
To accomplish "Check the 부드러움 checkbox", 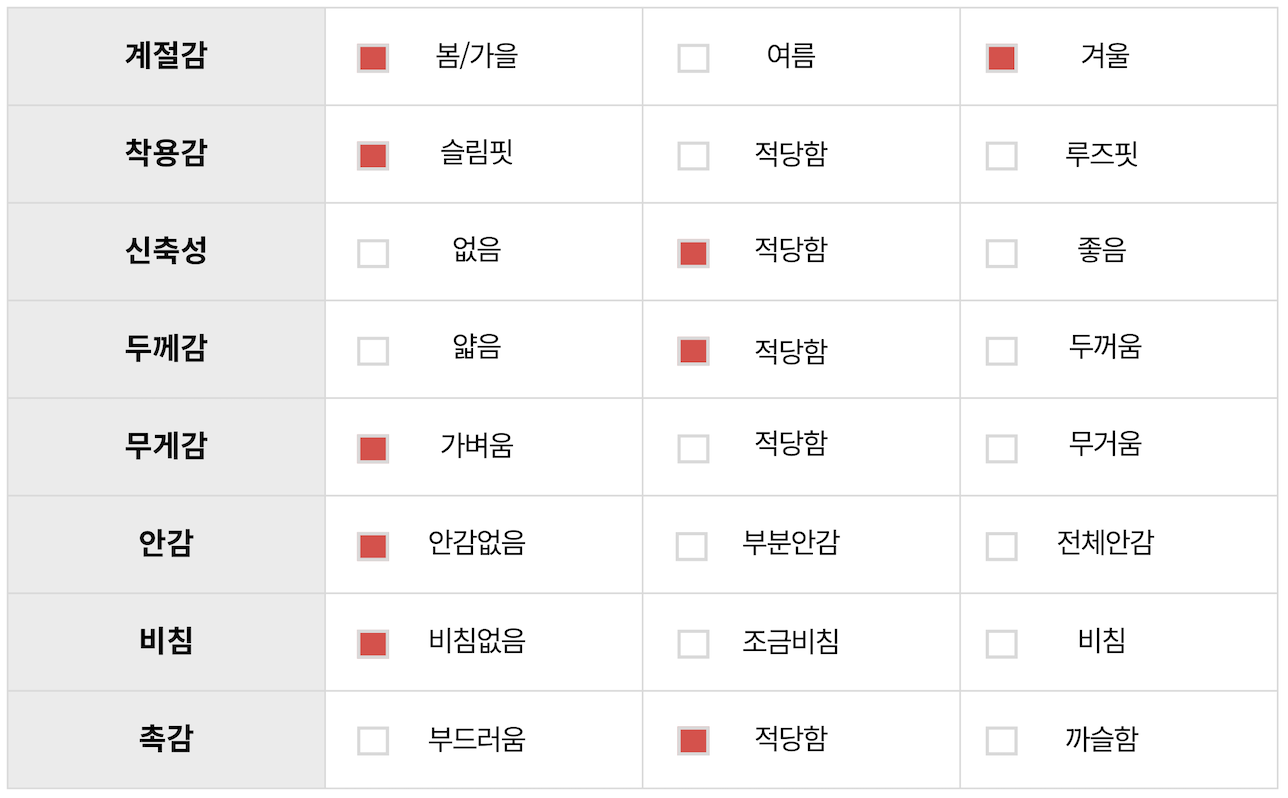I will tap(373, 741).
